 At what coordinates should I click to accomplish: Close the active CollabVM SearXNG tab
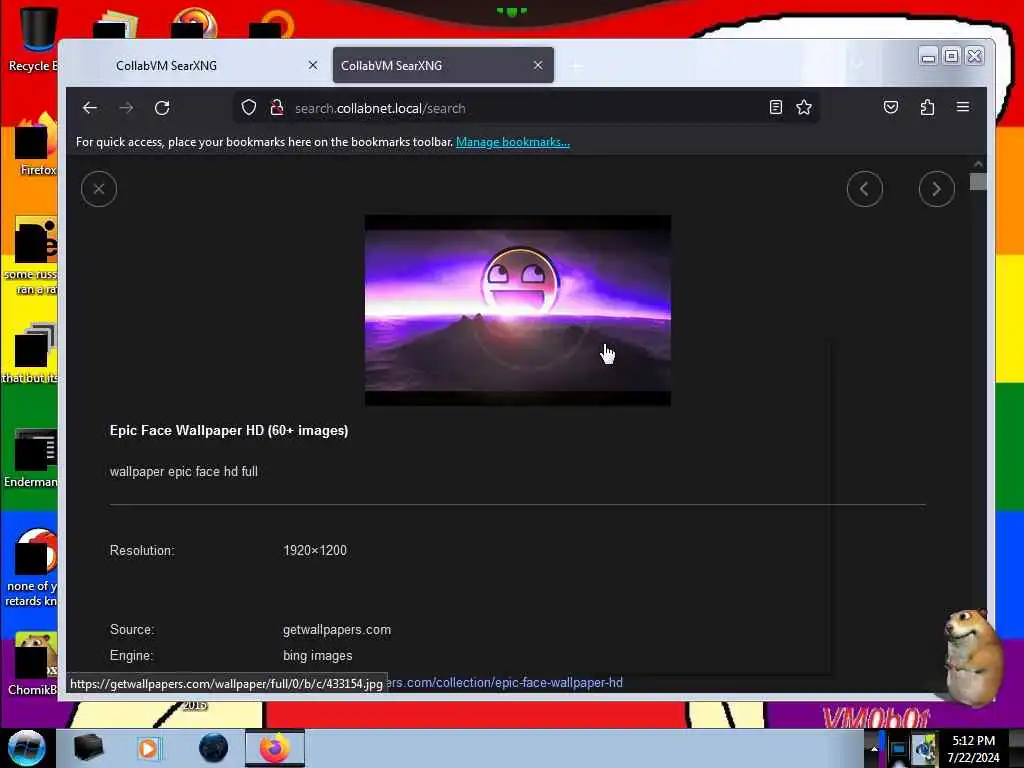point(537,65)
